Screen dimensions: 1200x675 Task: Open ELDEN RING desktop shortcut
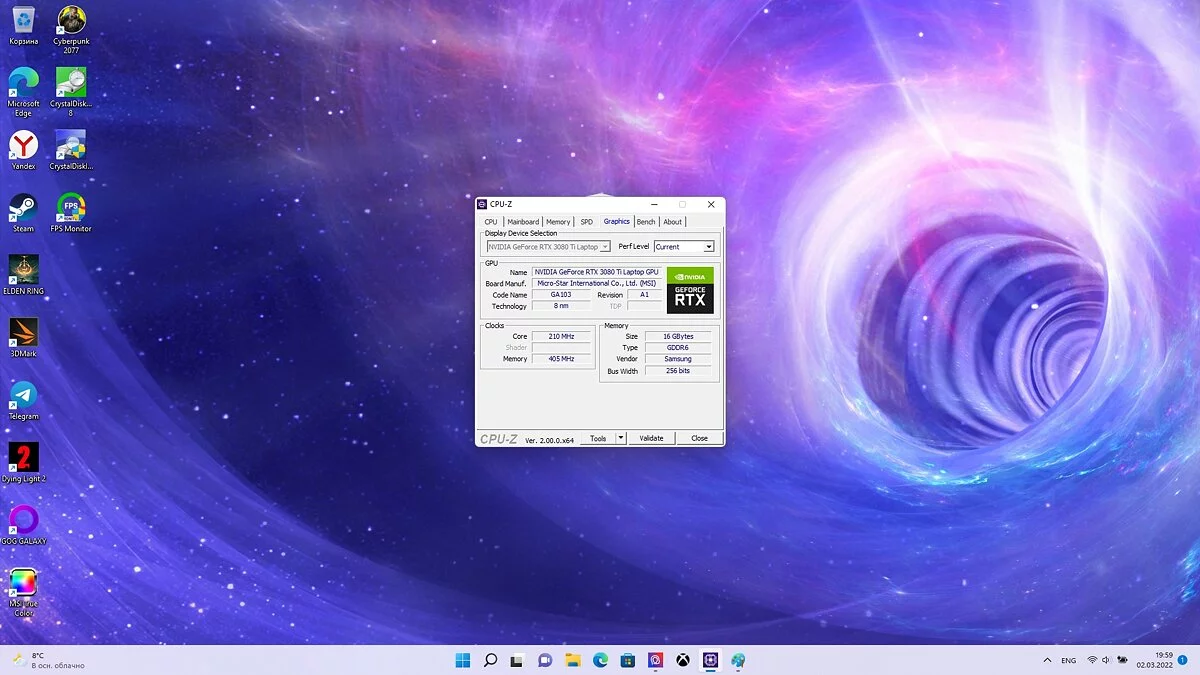(24, 270)
